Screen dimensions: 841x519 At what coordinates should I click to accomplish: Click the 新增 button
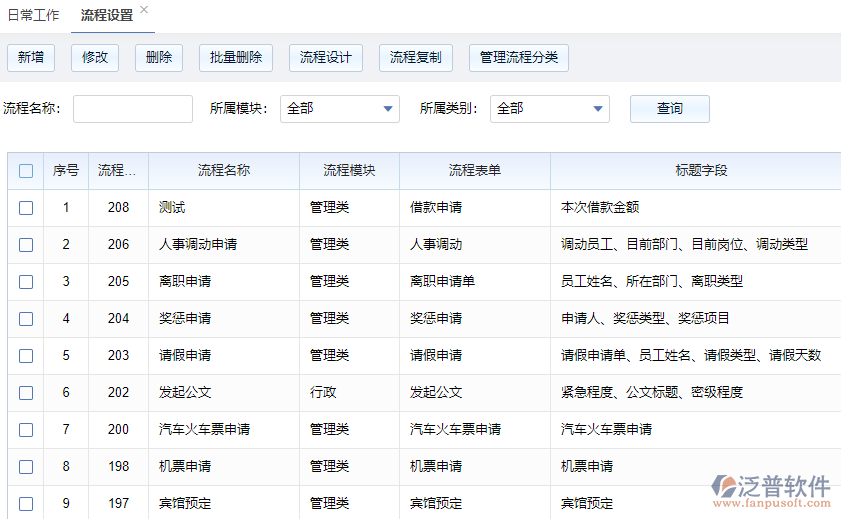(x=31, y=58)
